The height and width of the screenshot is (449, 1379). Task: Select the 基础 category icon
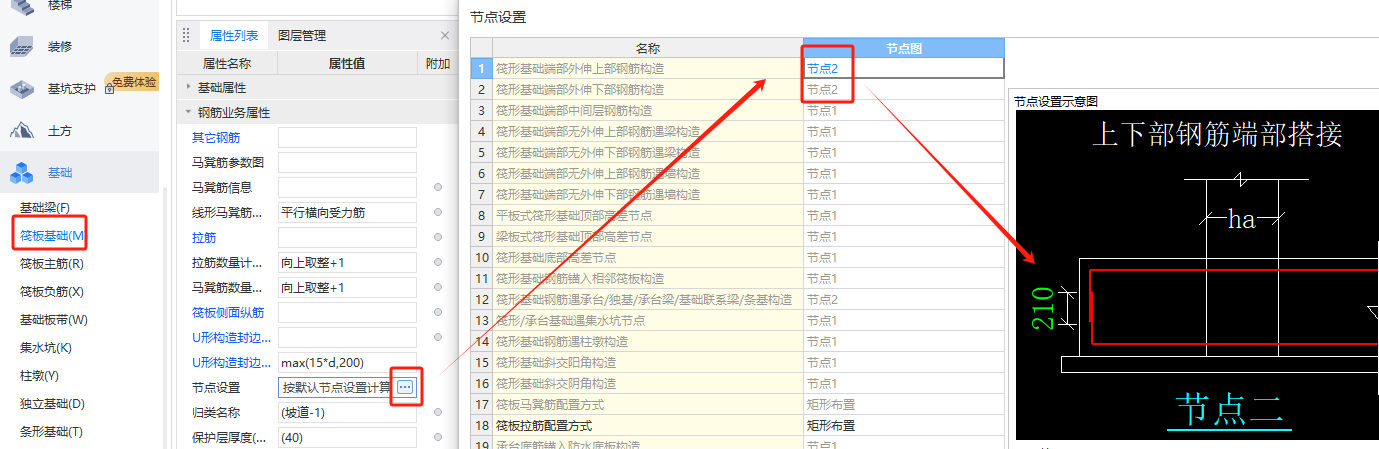pyautogui.click(x=22, y=173)
